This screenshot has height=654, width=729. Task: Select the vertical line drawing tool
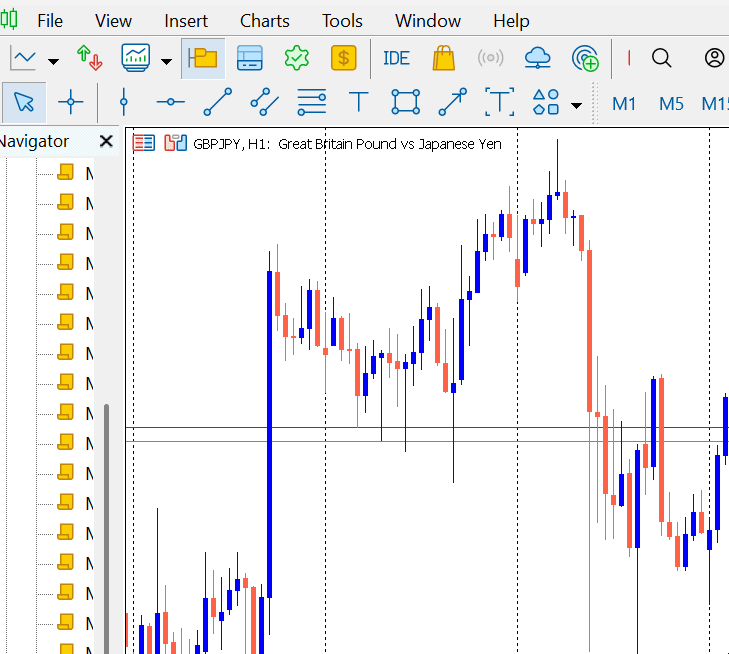tap(124, 102)
